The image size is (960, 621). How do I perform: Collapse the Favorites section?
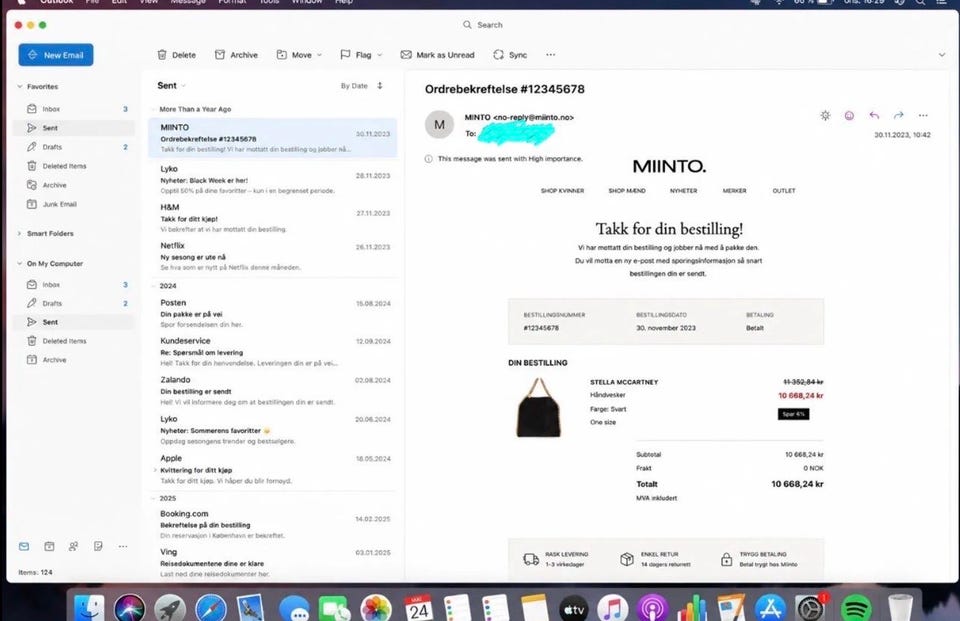[20, 86]
